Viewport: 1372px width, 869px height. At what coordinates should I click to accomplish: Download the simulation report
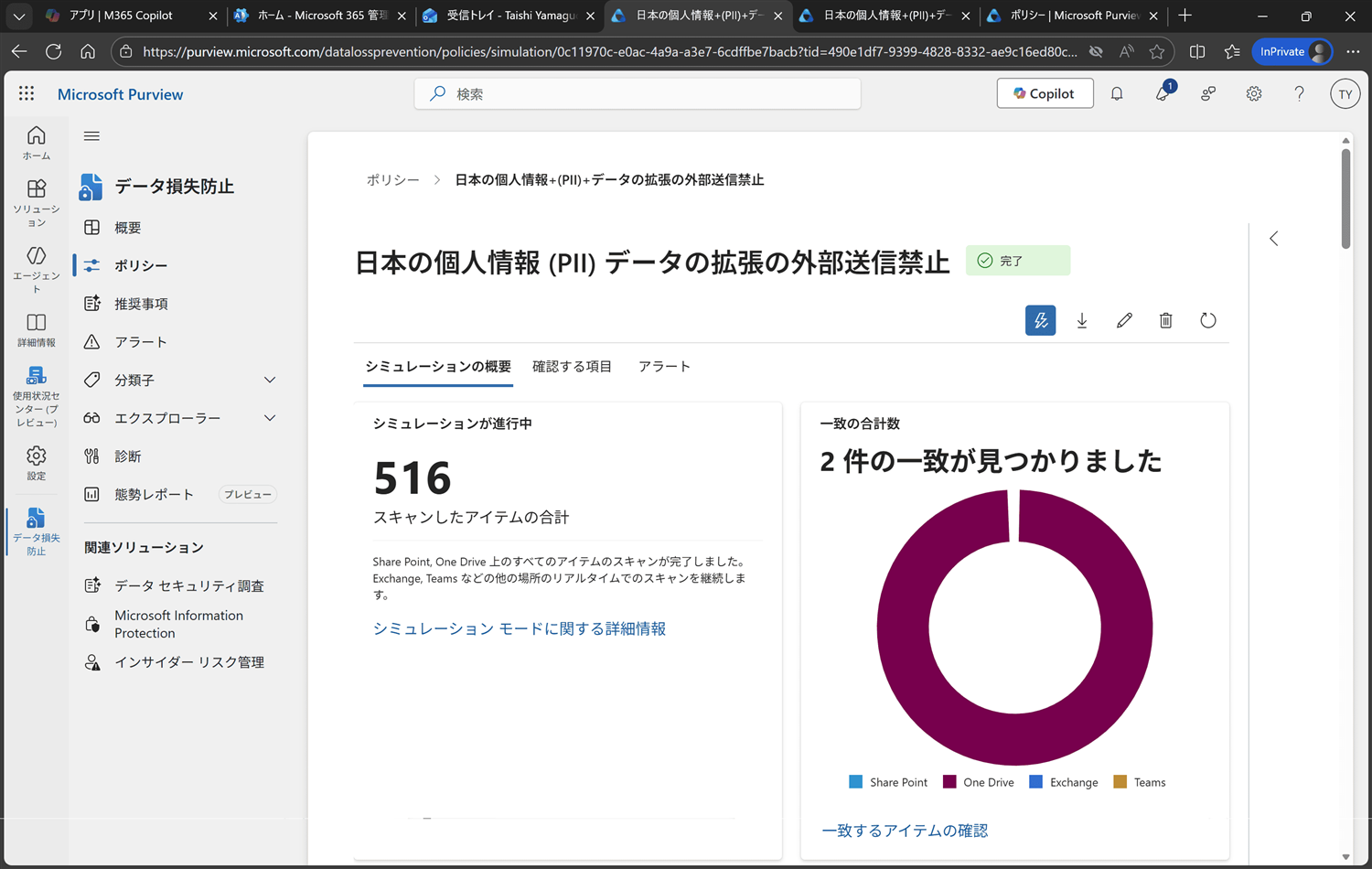(1082, 320)
